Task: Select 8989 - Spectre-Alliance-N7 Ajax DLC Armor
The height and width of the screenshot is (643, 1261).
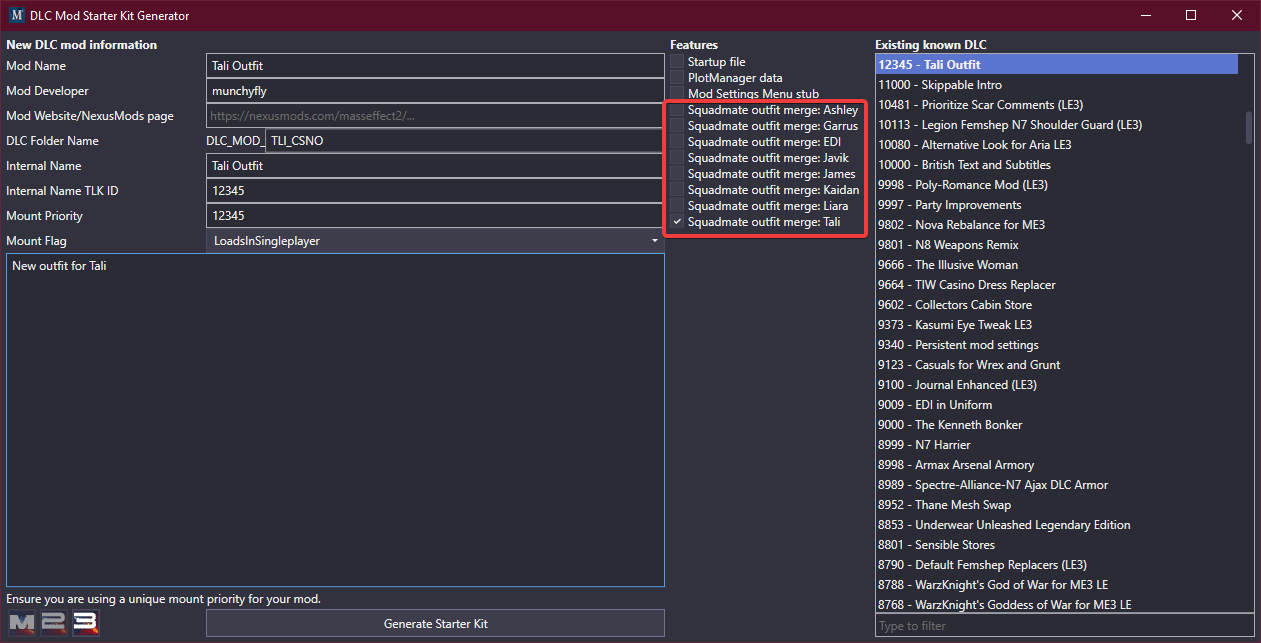Action: [x=1056, y=485]
